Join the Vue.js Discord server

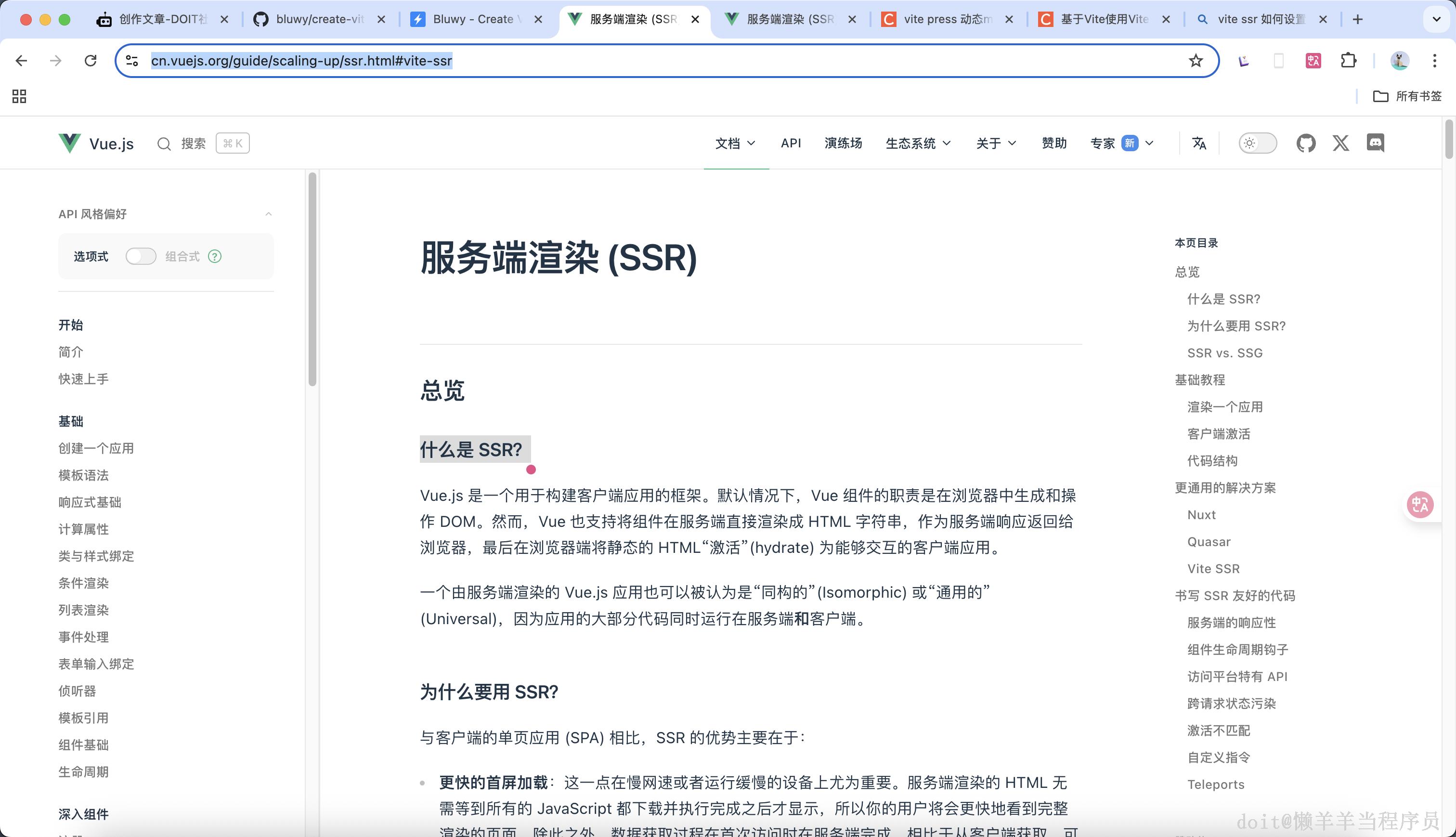tap(1376, 143)
